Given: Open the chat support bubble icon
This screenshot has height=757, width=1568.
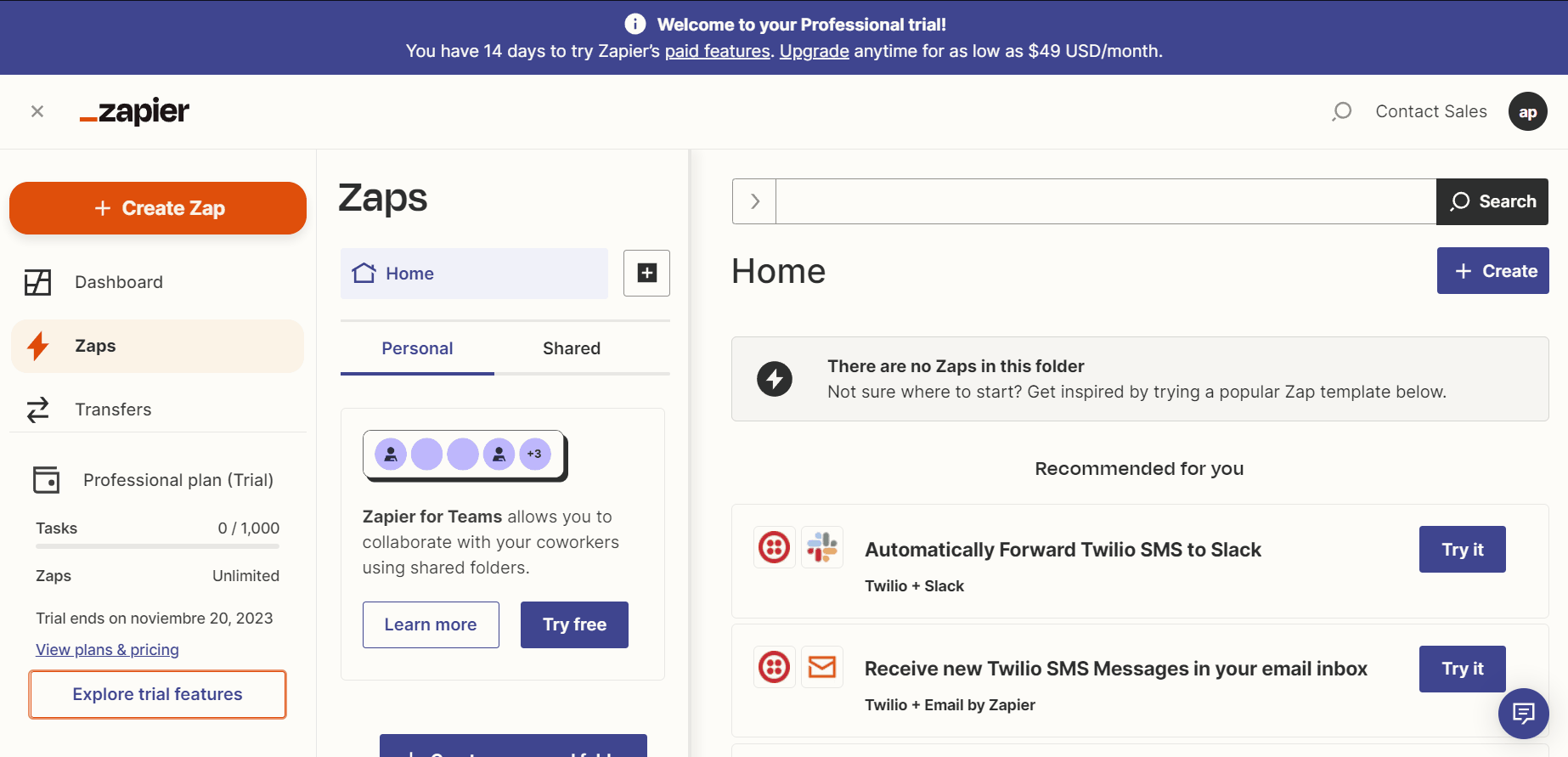Looking at the screenshot, I should (x=1523, y=713).
